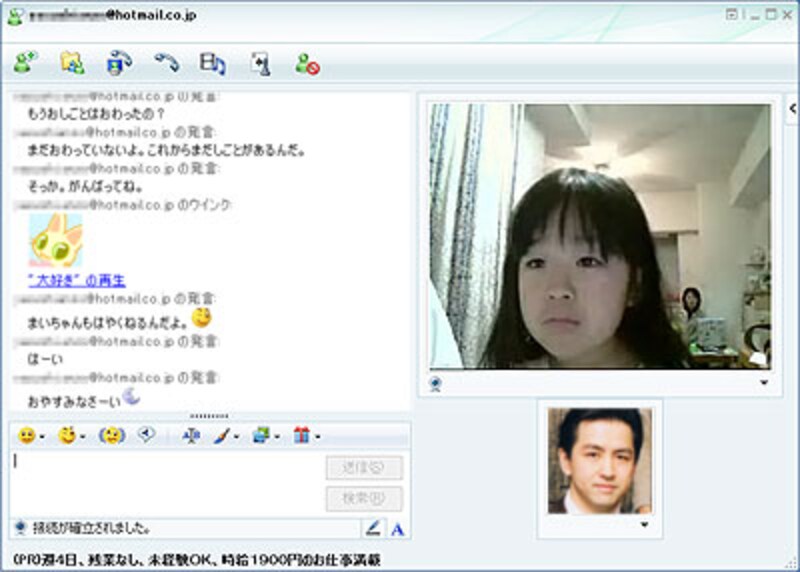Start a video call from toolbar
800x572 pixels.
click(118, 64)
